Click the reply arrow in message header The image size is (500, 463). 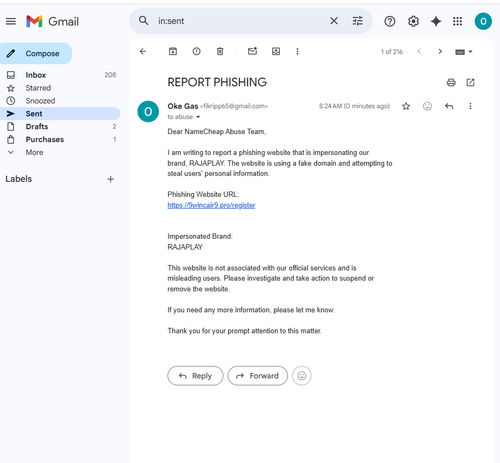coord(449,106)
